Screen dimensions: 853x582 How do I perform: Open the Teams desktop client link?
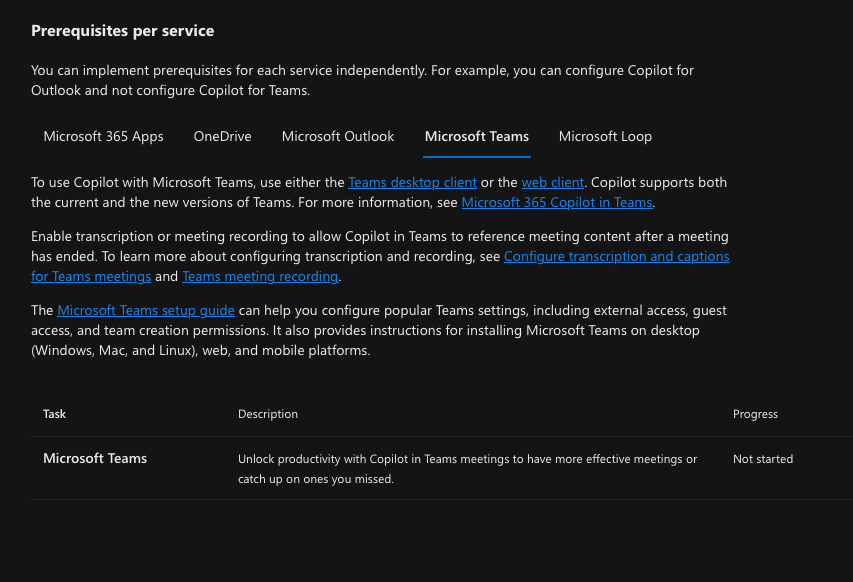click(x=412, y=182)
